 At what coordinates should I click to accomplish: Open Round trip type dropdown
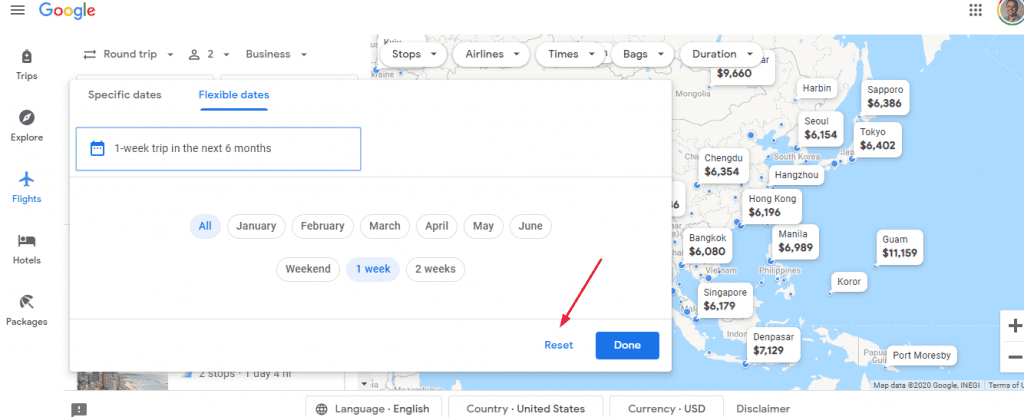(129, 54)
